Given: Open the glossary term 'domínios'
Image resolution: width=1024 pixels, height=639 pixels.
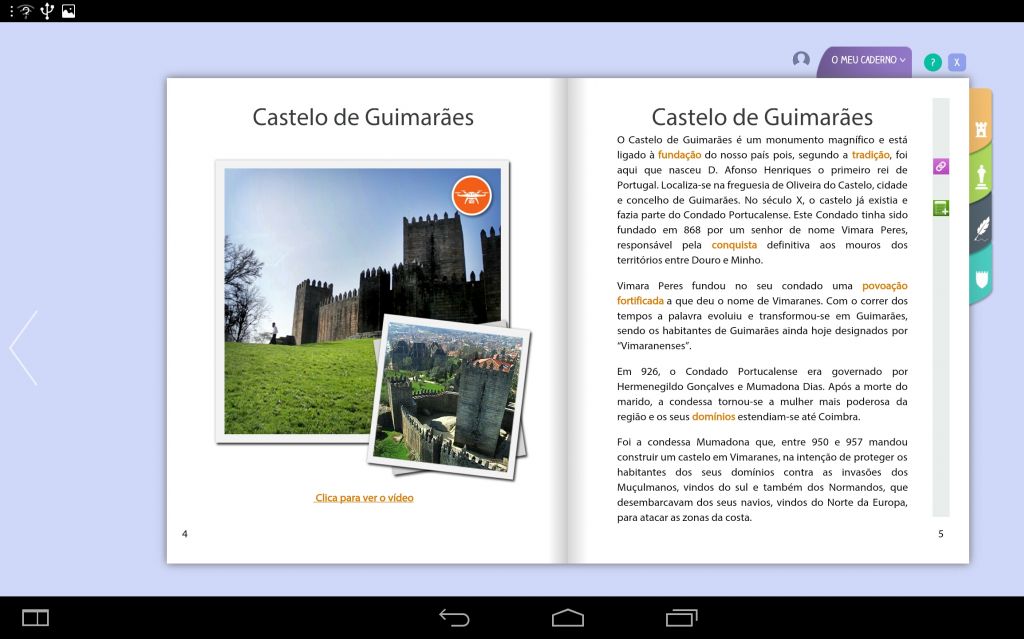Looking at the screenshot, I should point(713,416).
